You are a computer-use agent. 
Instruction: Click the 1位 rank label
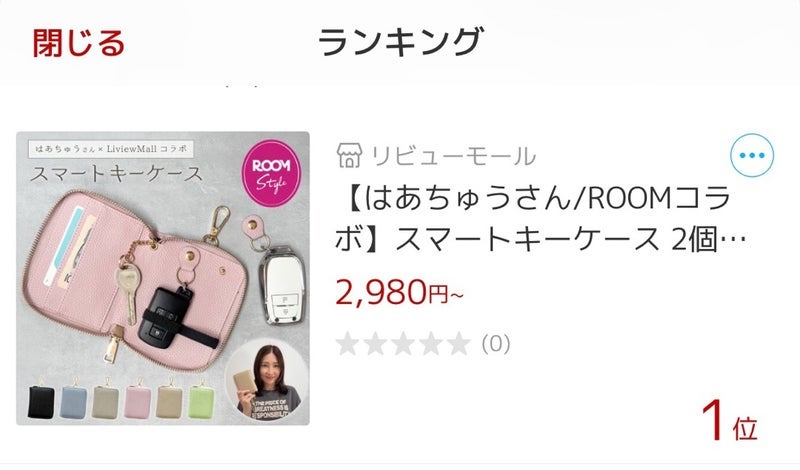730,420
